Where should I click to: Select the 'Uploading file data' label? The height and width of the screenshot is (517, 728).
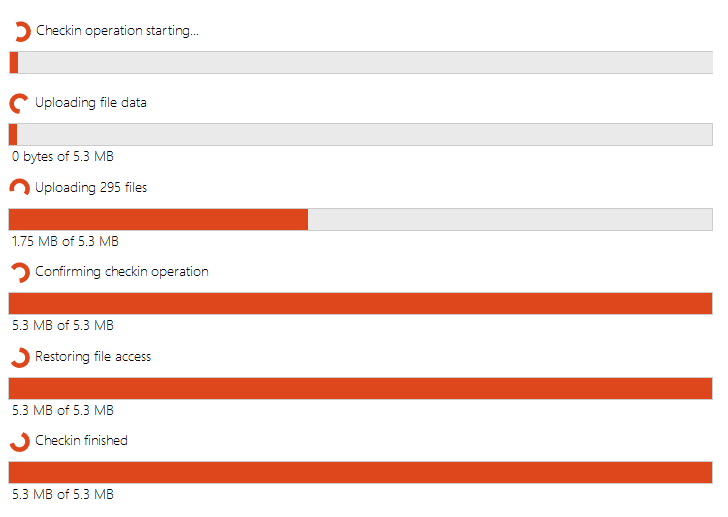(x=91, y=103)
